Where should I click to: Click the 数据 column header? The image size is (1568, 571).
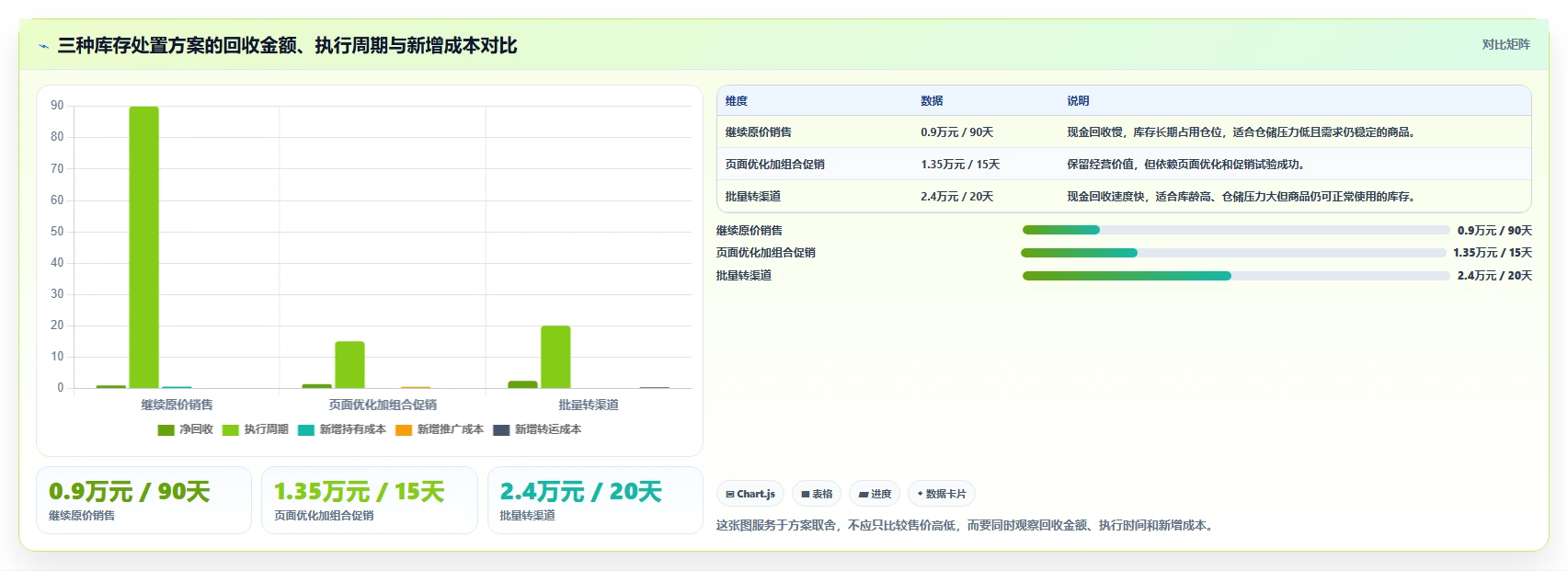click(932, 101)
